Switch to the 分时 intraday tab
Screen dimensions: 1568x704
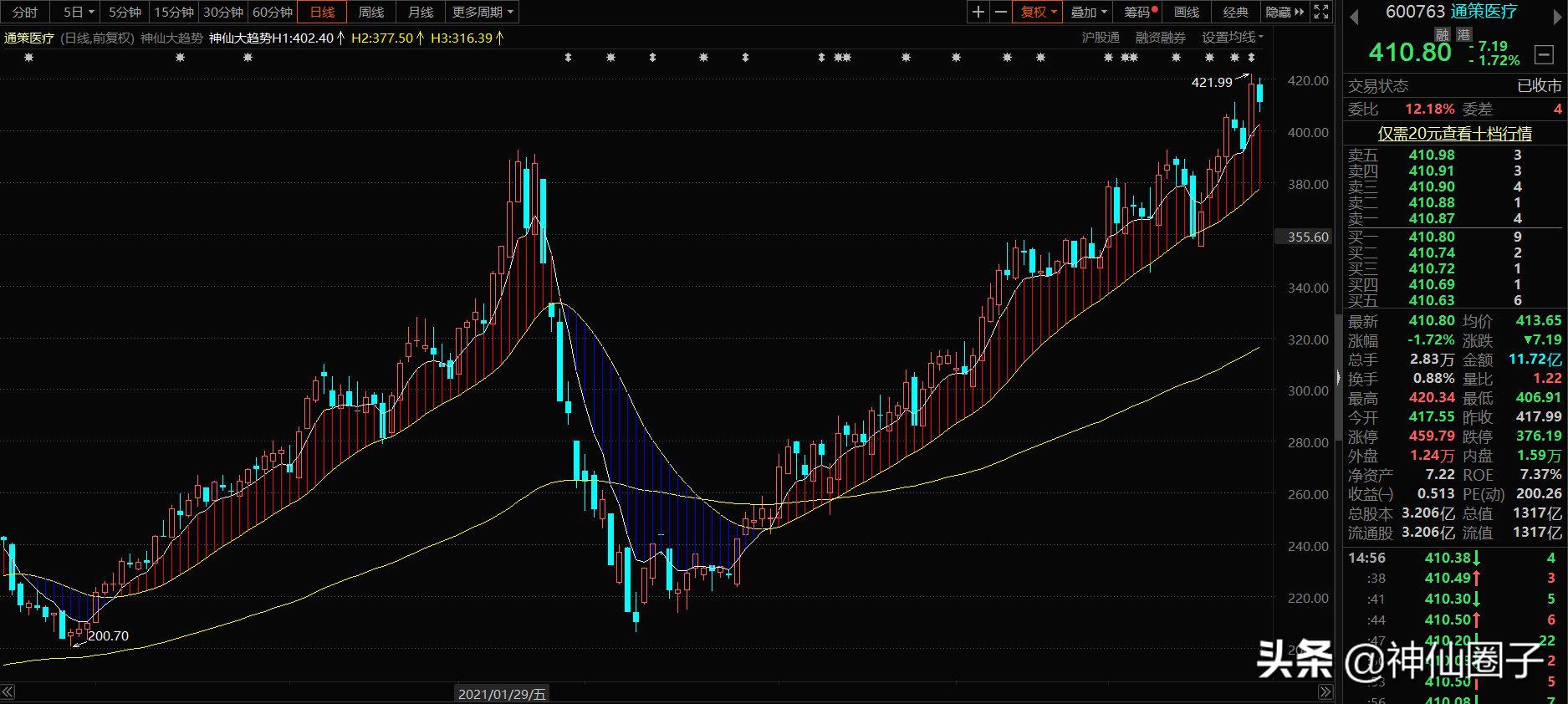pos(25,12)
